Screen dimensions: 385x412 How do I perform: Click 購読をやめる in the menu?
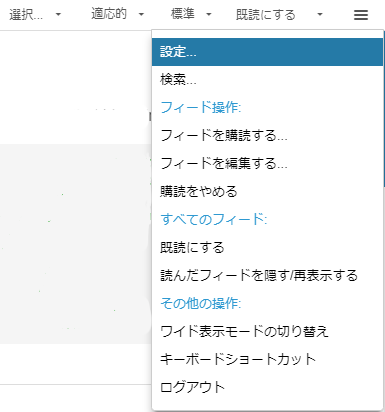(x=267, y=192)
